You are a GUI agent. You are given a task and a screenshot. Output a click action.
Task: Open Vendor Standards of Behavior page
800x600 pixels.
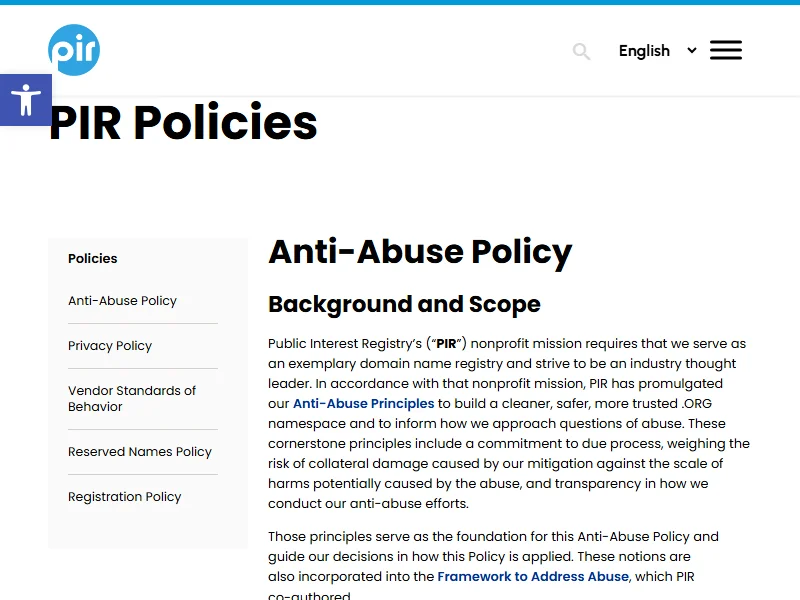coord(132,398)
